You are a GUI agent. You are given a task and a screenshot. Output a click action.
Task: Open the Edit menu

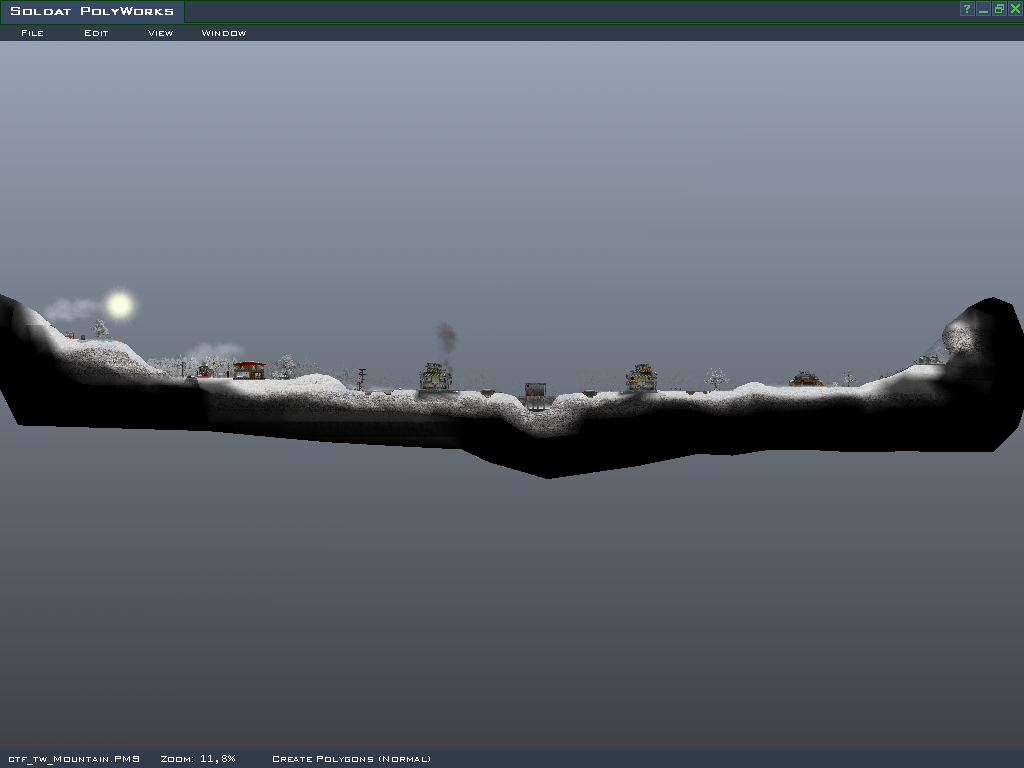(96, 33)
